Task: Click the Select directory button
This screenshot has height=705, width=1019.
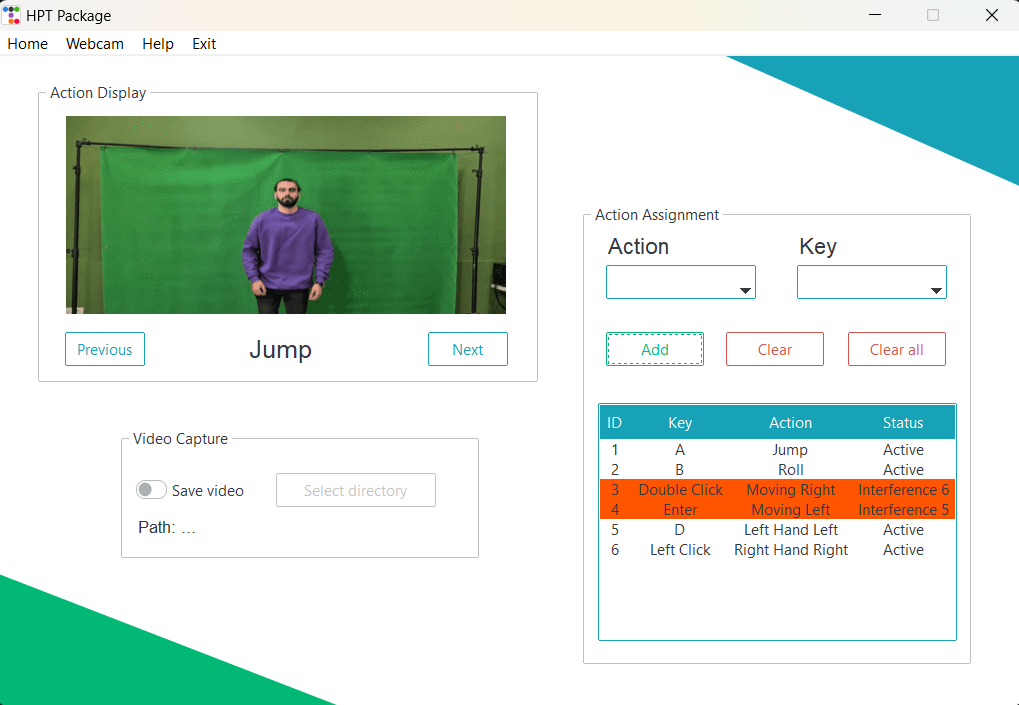Action: click(x=355, y=490)
